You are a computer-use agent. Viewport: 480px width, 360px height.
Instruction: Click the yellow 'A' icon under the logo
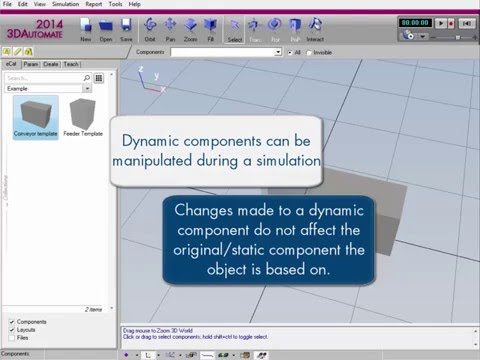[7, 52]
